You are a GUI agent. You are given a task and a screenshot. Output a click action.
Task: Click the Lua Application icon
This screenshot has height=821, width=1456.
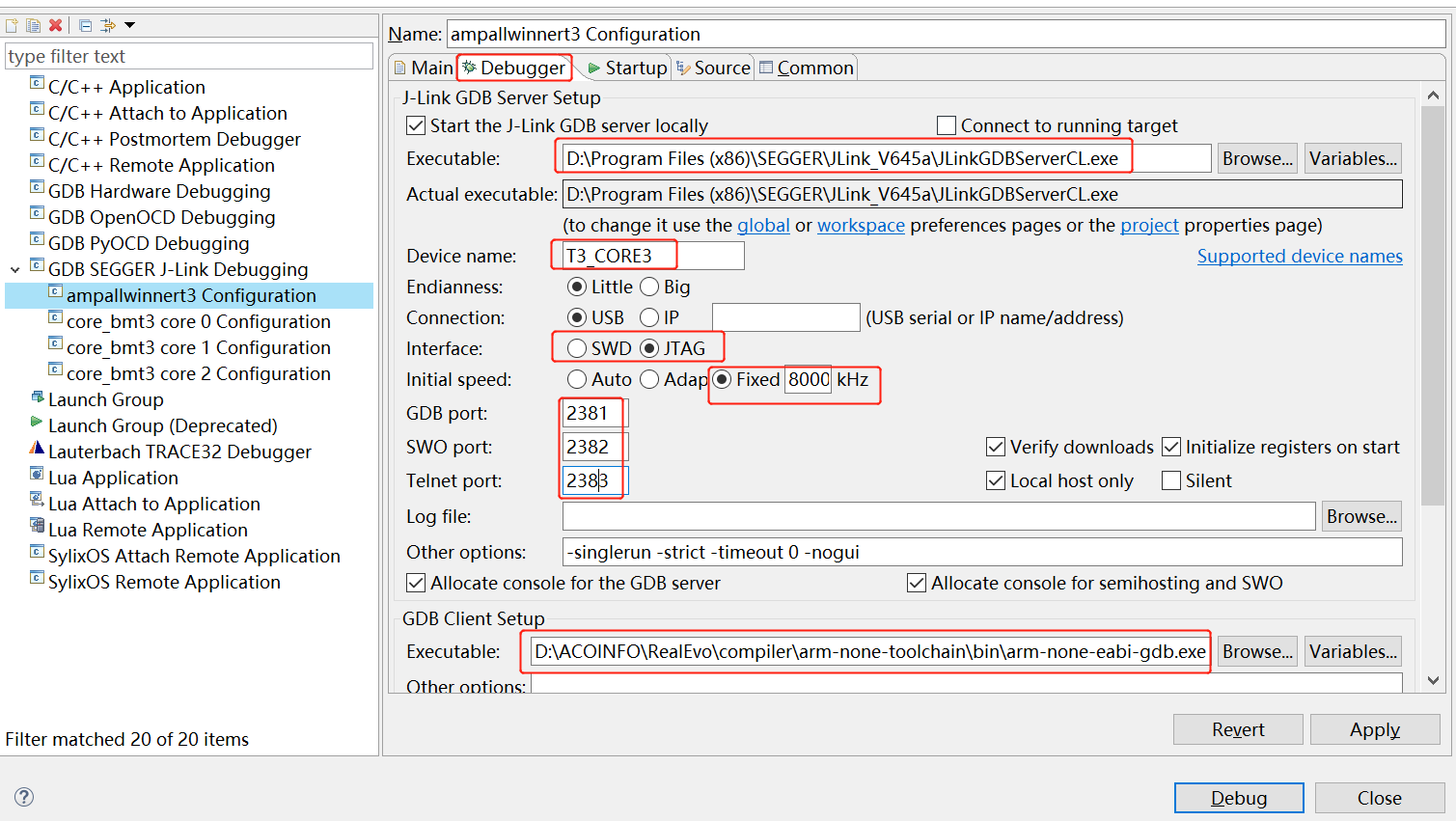click(x=37, y=475)
